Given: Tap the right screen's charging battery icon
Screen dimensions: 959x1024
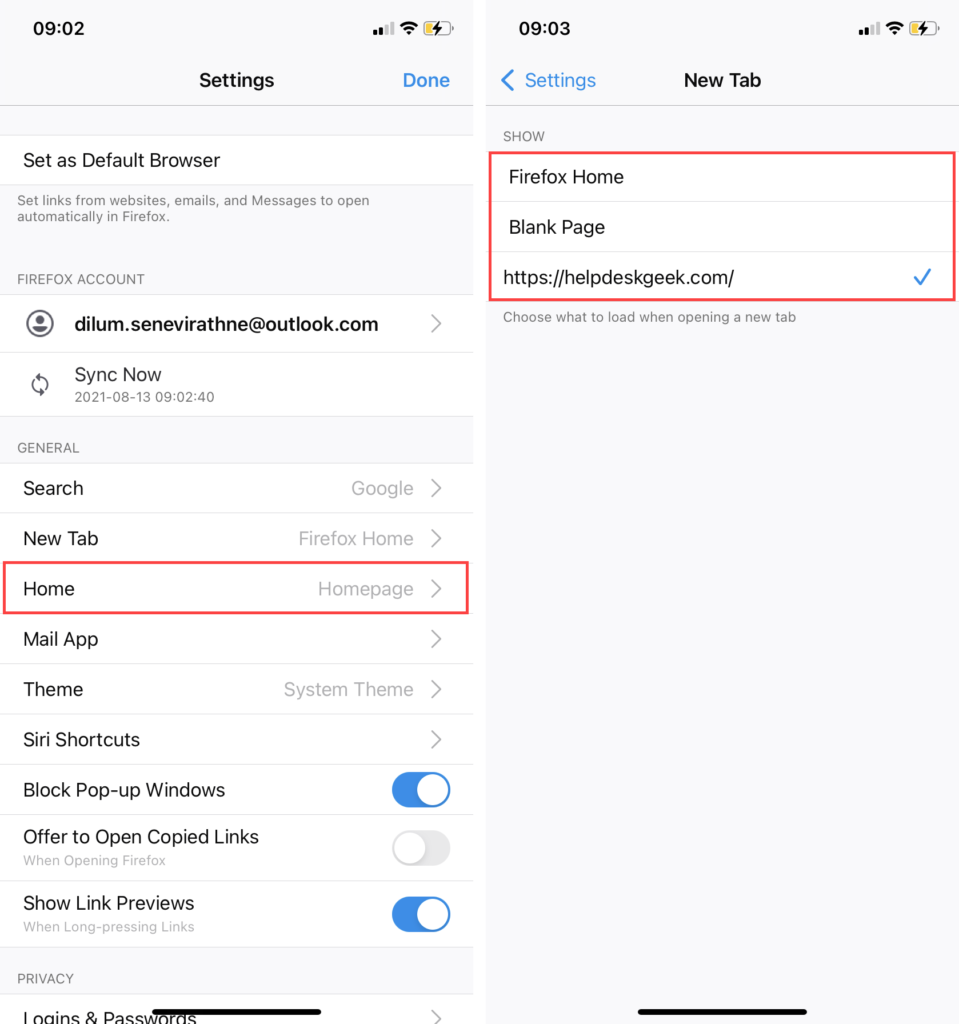Looking at the screenshot, I should click(924, 29).
